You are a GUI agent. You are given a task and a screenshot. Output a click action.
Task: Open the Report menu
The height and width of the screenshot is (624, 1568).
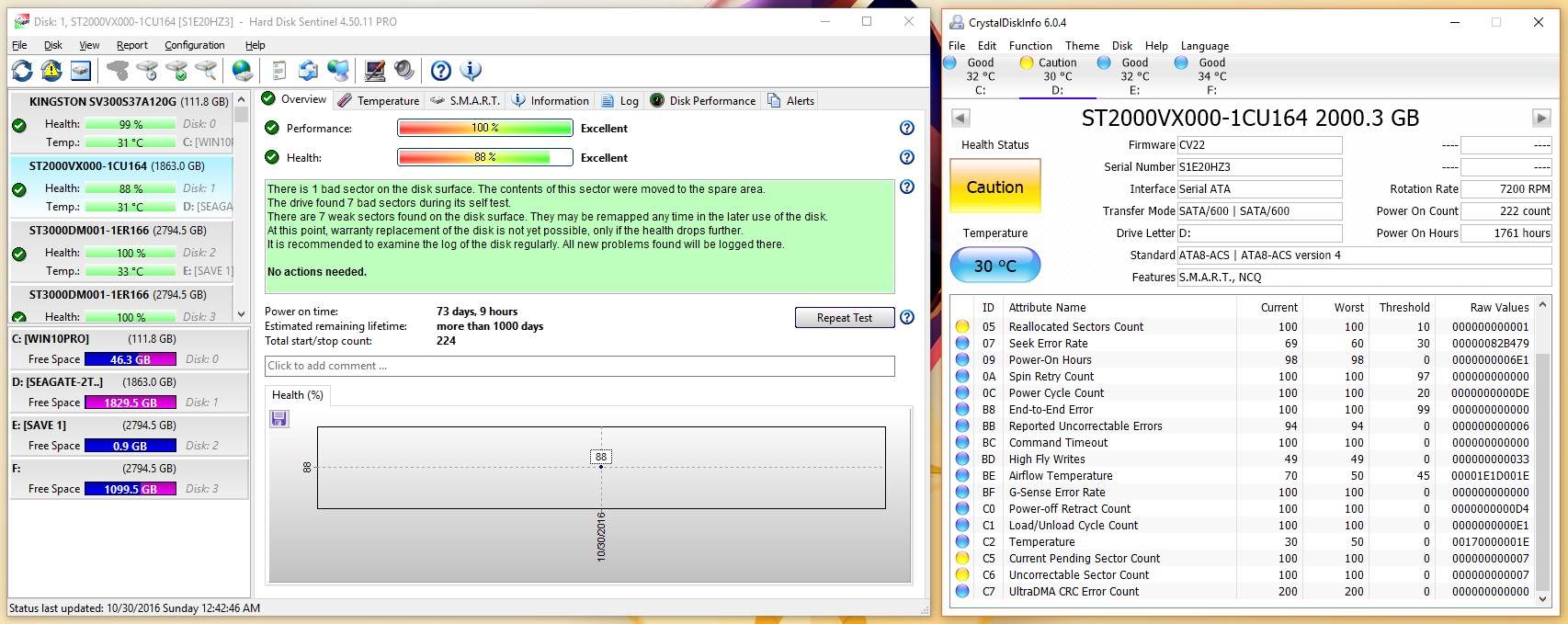pyautogui.click(x=132, y=45)
